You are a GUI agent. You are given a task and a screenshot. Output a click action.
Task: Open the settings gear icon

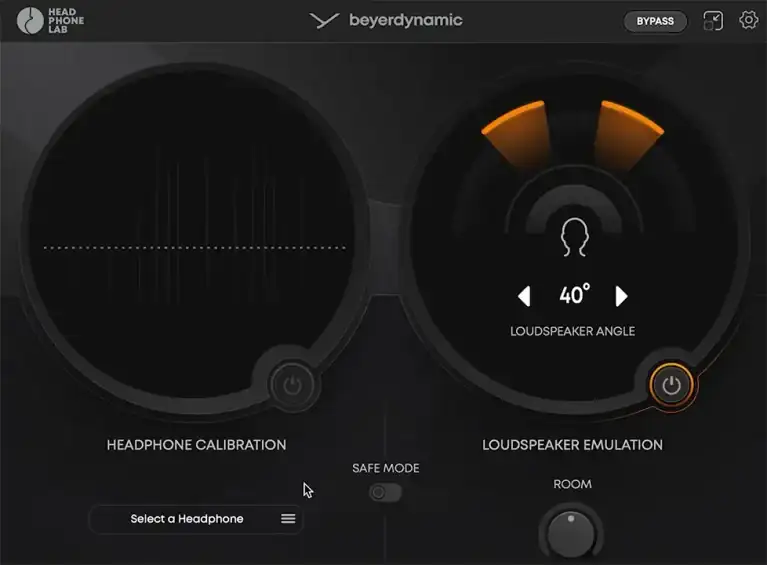coord(748,21)
